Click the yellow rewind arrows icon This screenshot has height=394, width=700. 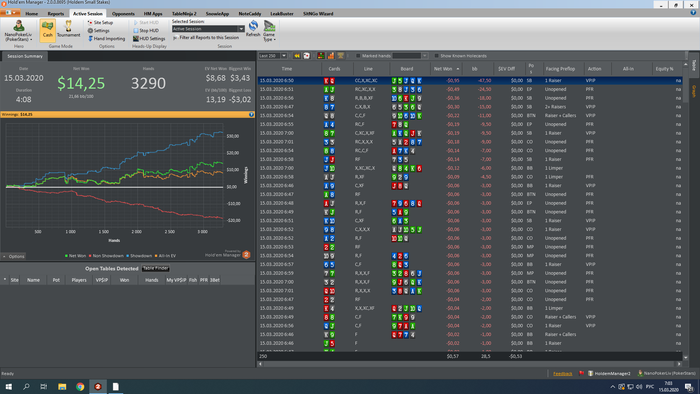tap(296, 56)
